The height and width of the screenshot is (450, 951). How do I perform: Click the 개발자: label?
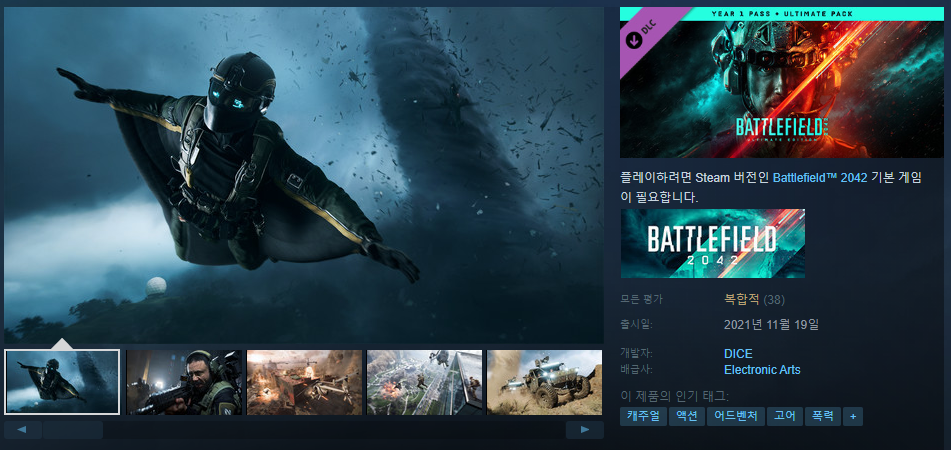tap(637, 353)
